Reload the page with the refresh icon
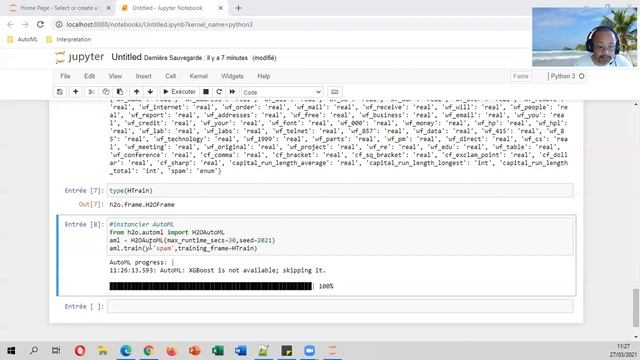The width and height of the screenshot is (640, 360). point(40,24)
